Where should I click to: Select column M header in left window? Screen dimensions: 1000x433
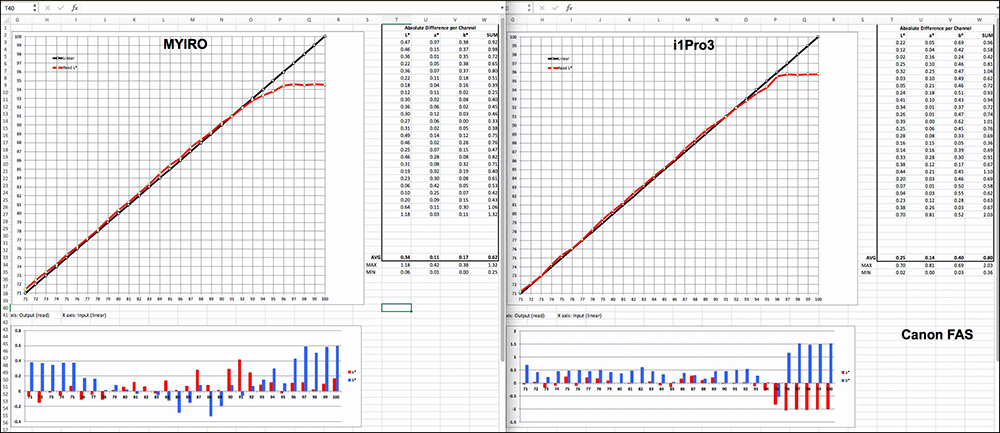tap(192, 18)
